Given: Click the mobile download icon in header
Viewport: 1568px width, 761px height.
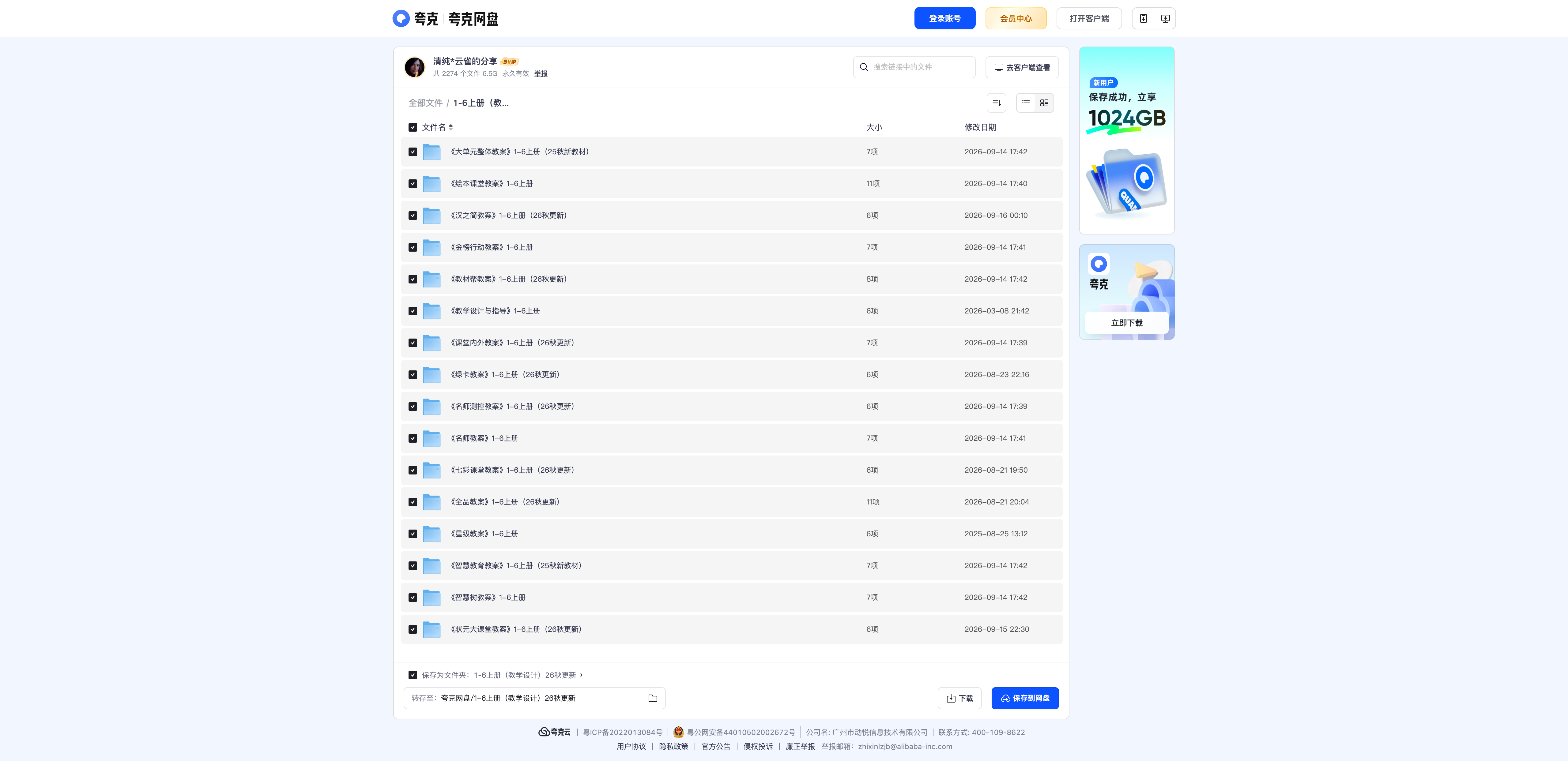Looking at the screenshot, I should point(1143,18).
